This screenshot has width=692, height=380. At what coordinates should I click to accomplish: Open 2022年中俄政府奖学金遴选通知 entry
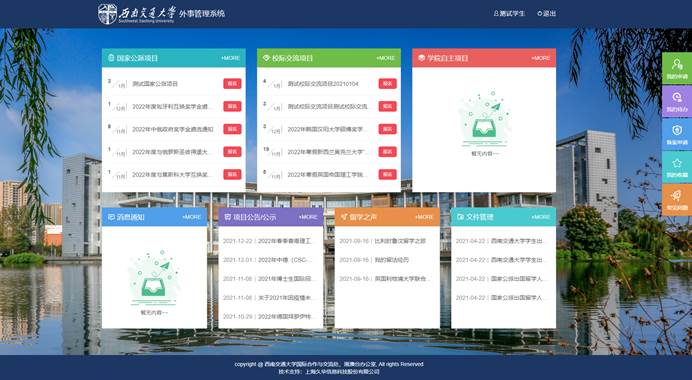click(x=173, y=129)
